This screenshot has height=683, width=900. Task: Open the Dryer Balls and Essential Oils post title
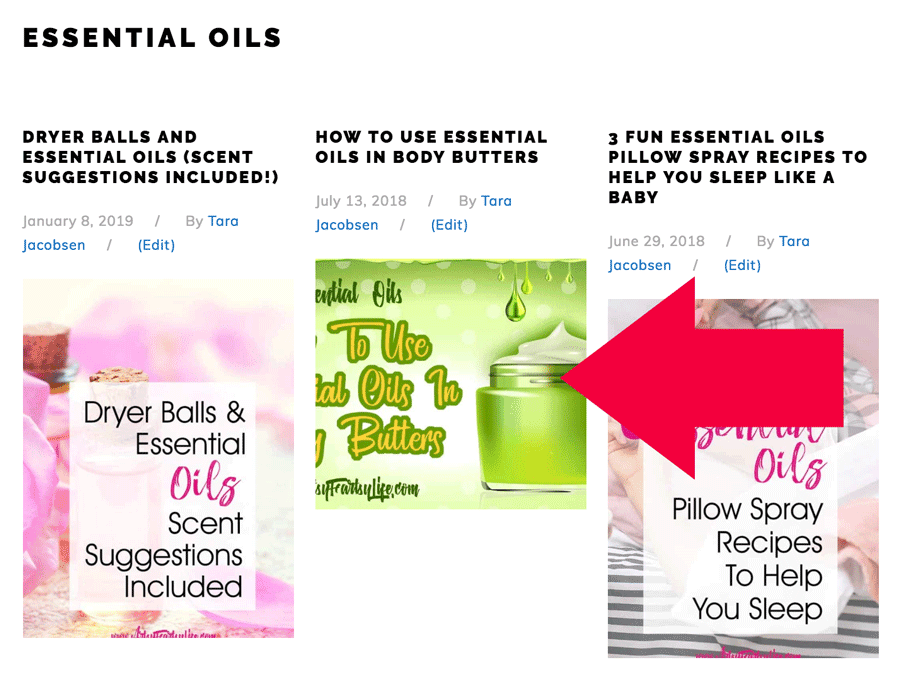point(150,157)
